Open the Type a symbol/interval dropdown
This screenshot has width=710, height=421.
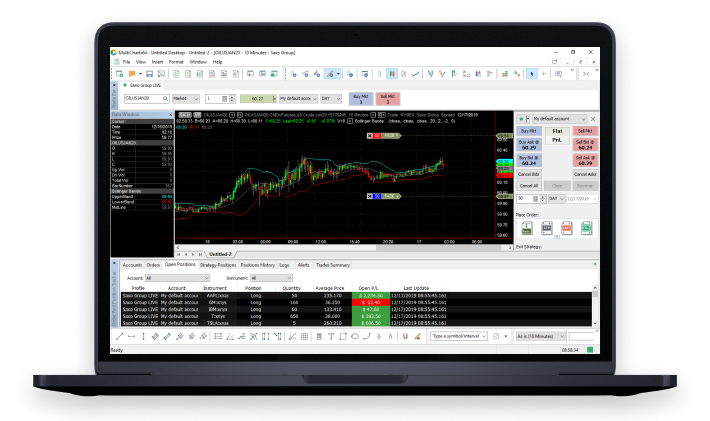(459, 336)
